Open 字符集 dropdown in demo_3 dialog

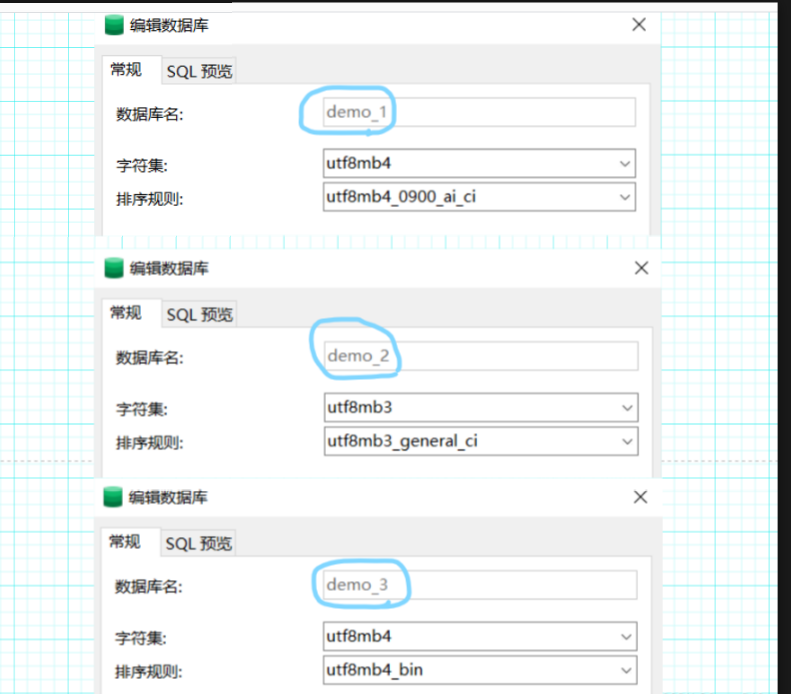480,636
